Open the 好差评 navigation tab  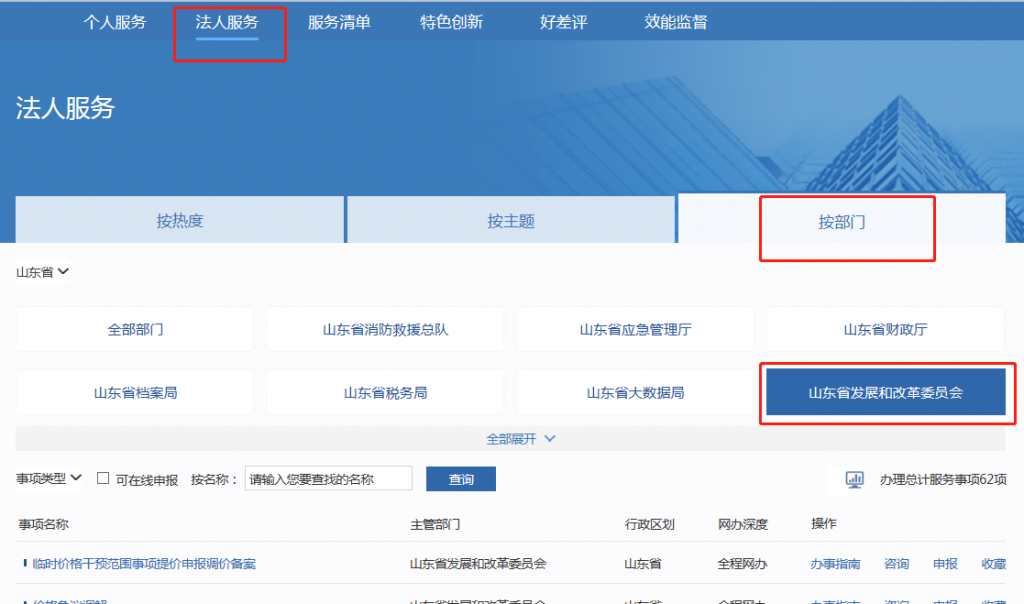click(564, 22)
